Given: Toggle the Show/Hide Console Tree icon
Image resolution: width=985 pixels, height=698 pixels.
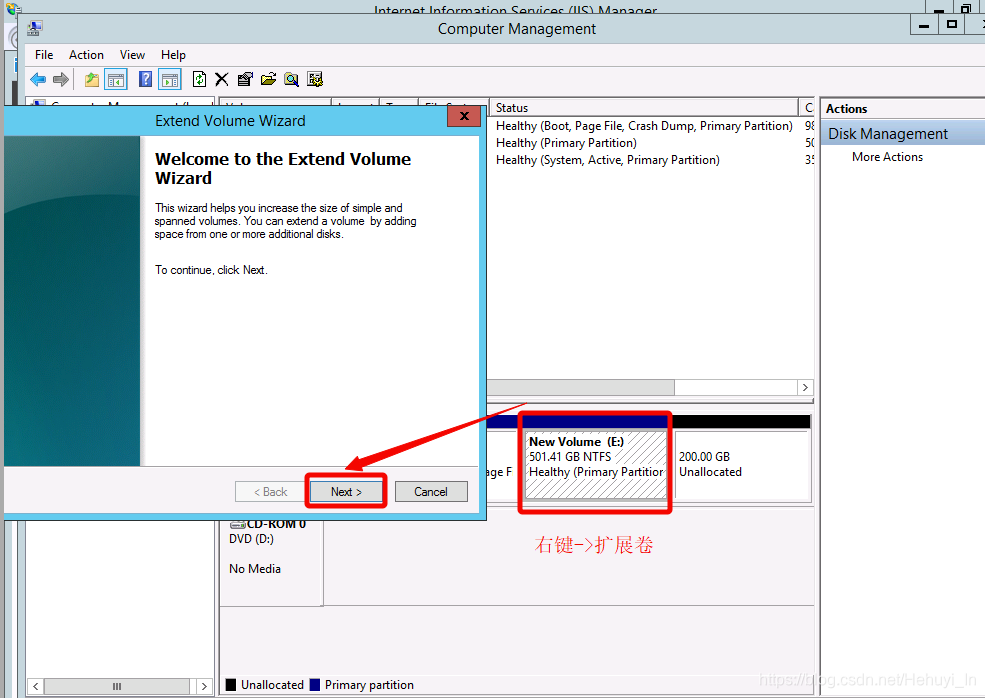Looking at the screenshot, I should (x=116, y=79).
